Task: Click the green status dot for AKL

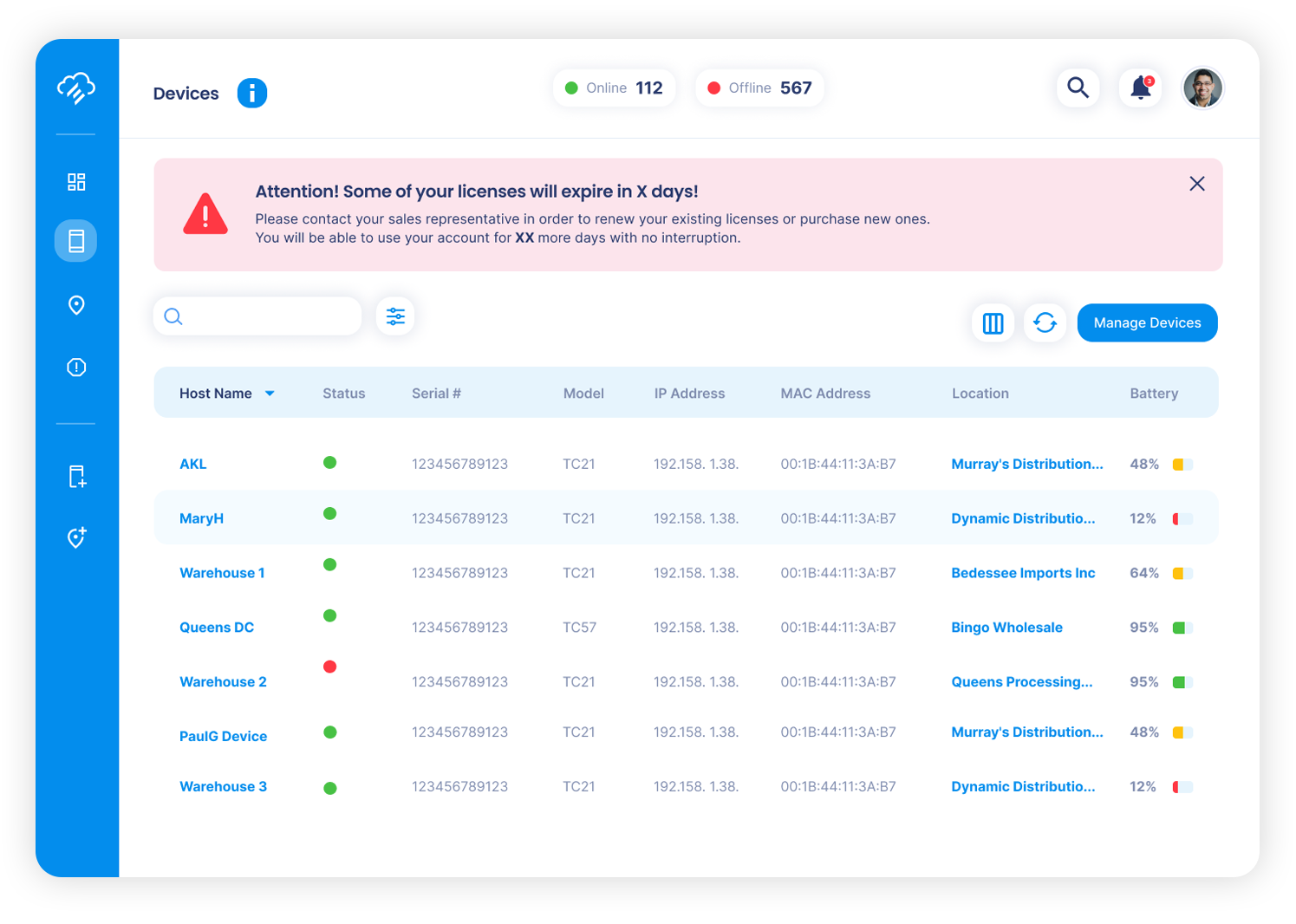Action: (x=329, y=463)
